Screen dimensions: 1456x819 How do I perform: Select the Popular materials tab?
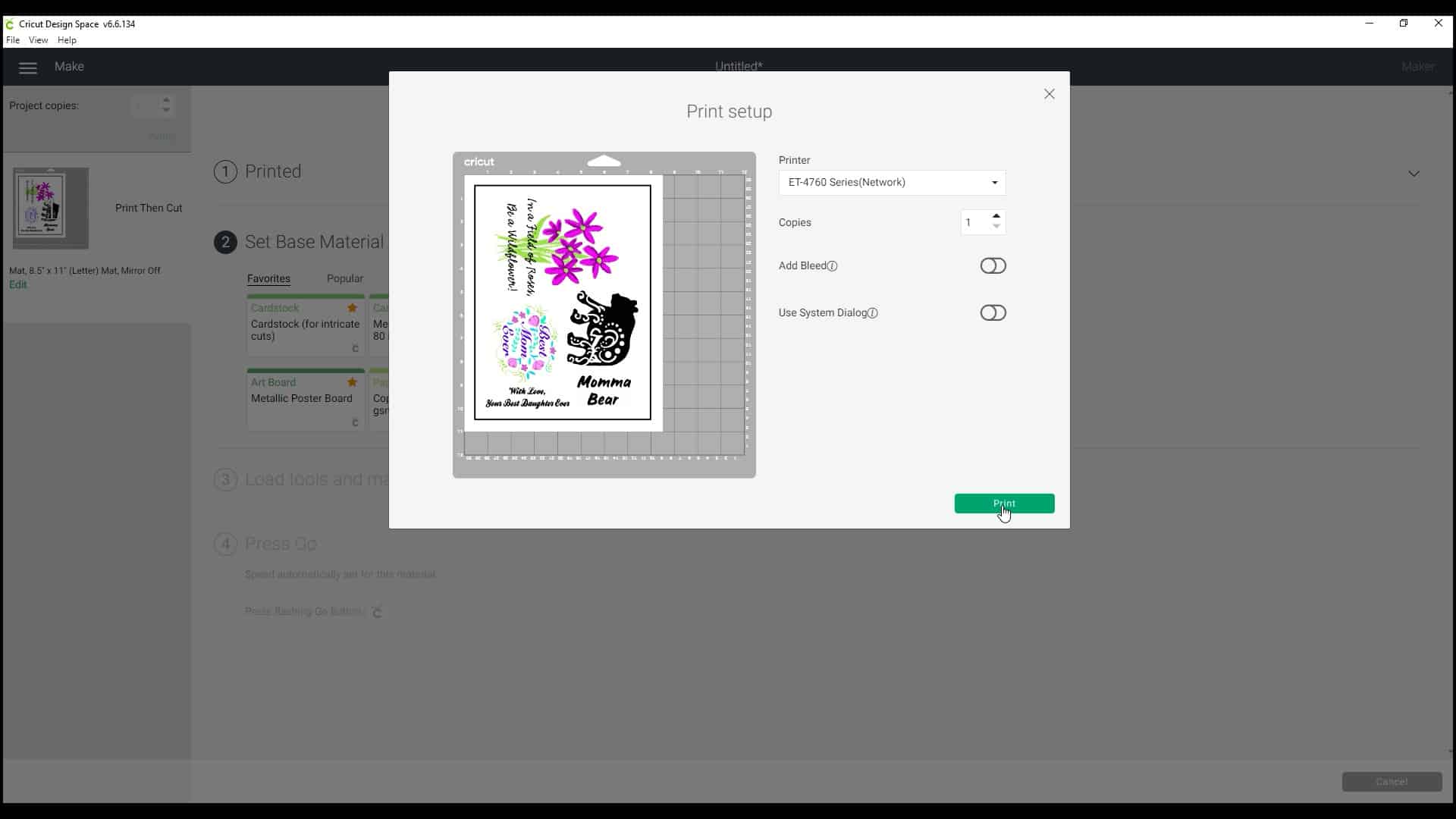345,278
